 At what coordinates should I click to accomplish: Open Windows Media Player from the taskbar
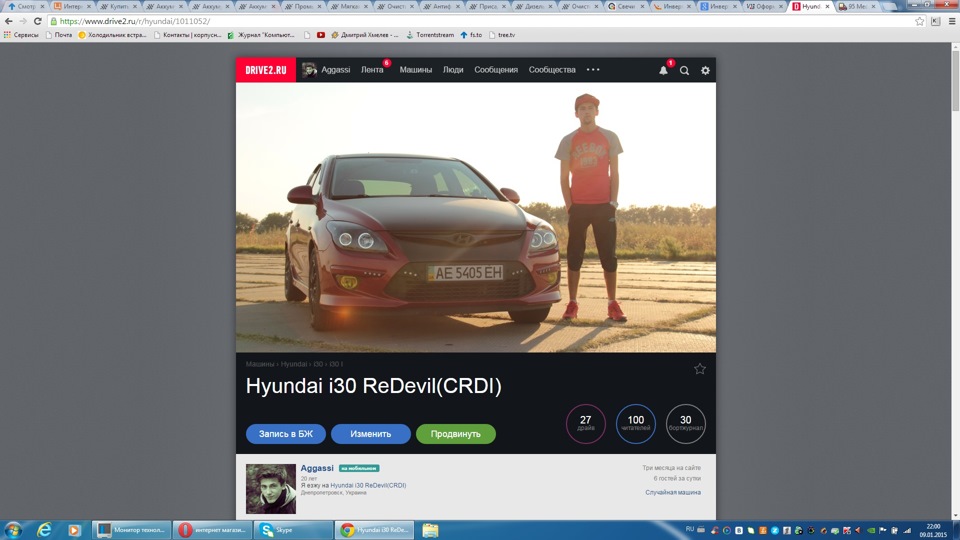74,530
